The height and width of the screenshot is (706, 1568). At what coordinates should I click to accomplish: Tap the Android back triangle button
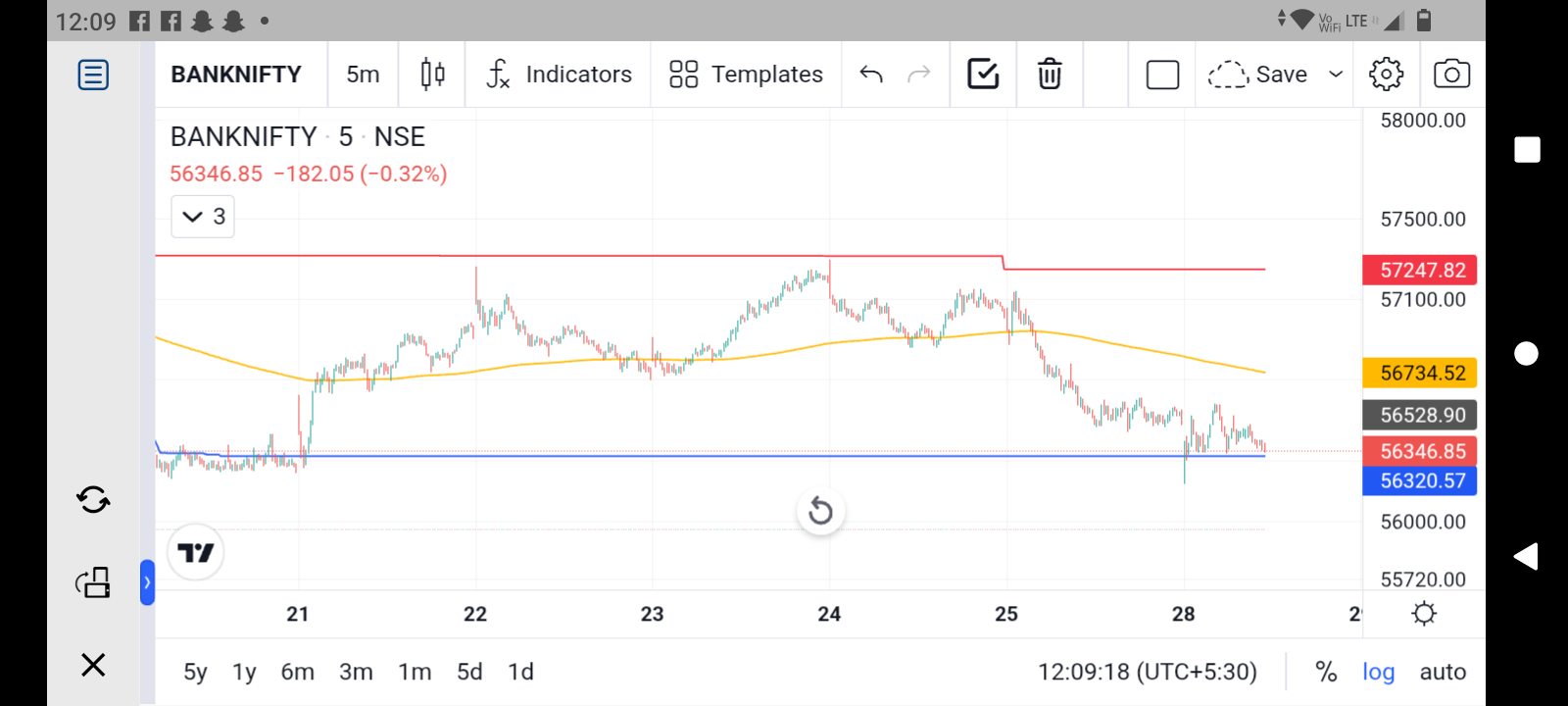pos(1526,556)
